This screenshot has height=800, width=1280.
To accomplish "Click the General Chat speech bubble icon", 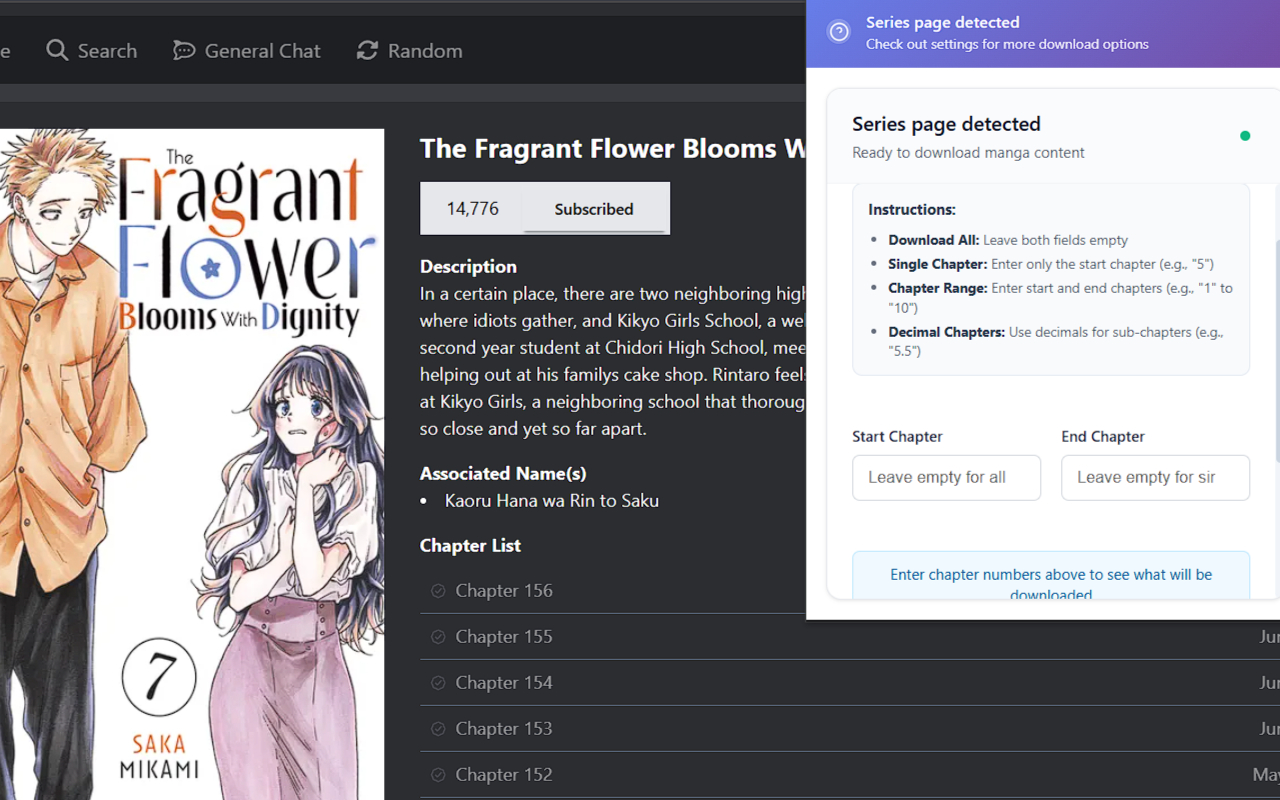I will (x=184, y=51).
